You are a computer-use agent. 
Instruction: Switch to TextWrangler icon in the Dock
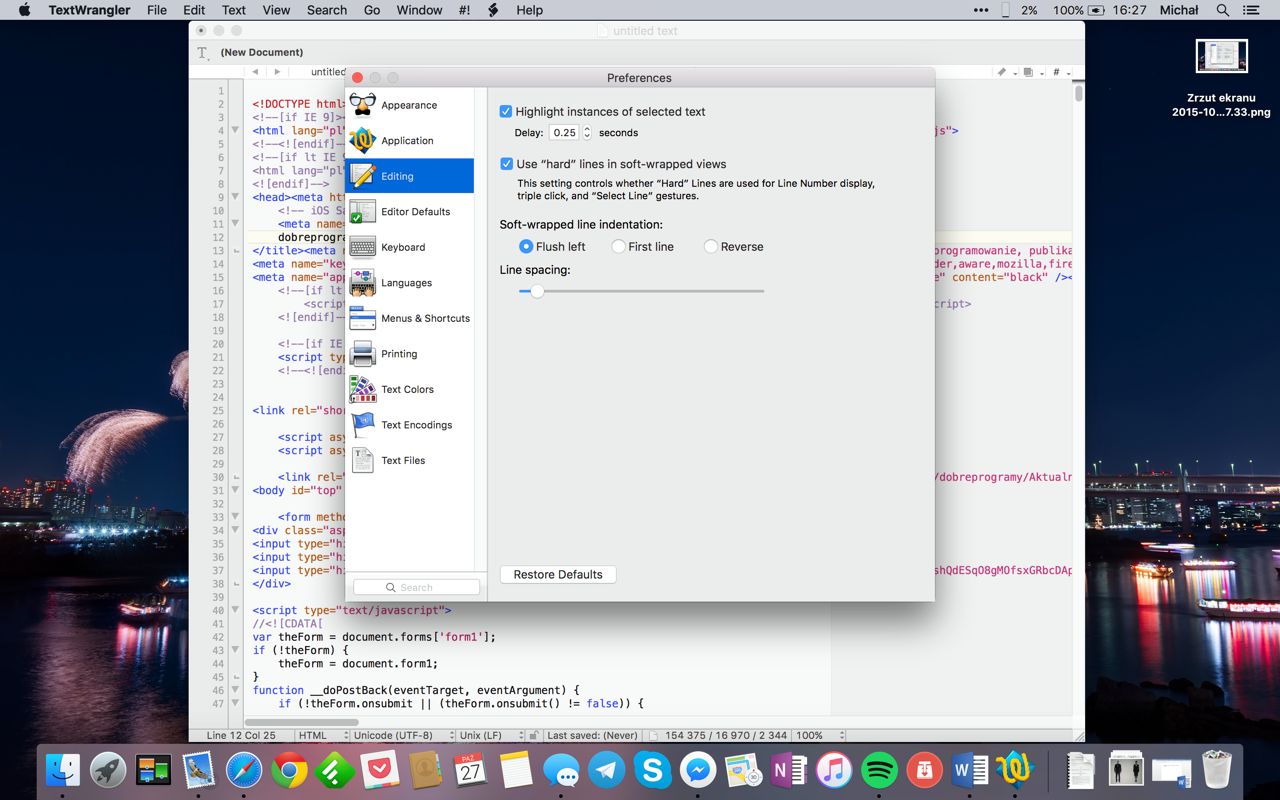tap(1015, 770)
